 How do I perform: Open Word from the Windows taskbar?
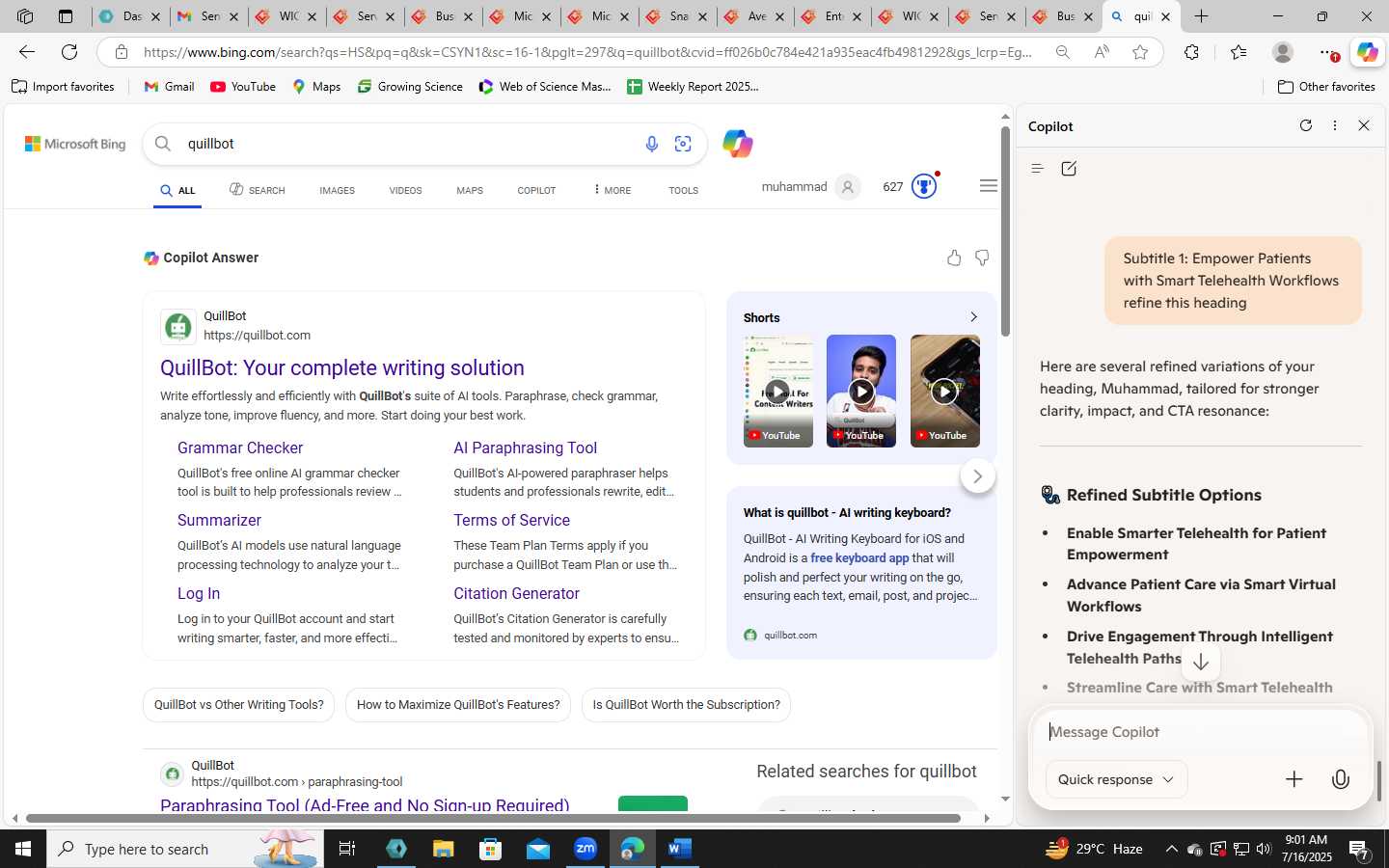(679, 849)
